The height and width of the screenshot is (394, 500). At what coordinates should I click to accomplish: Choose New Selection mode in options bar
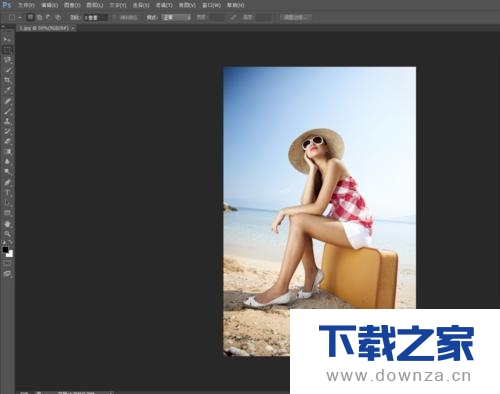[30, 17]
